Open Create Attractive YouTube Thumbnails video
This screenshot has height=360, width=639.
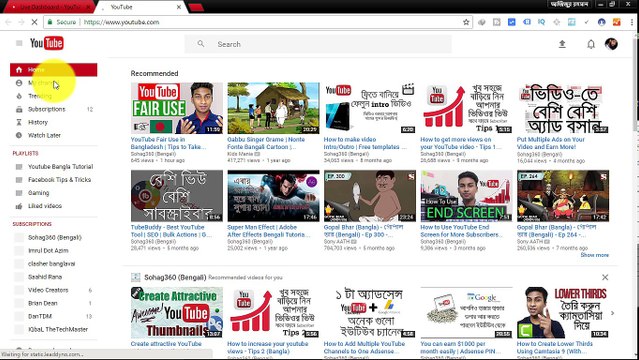tap(177, 313)
